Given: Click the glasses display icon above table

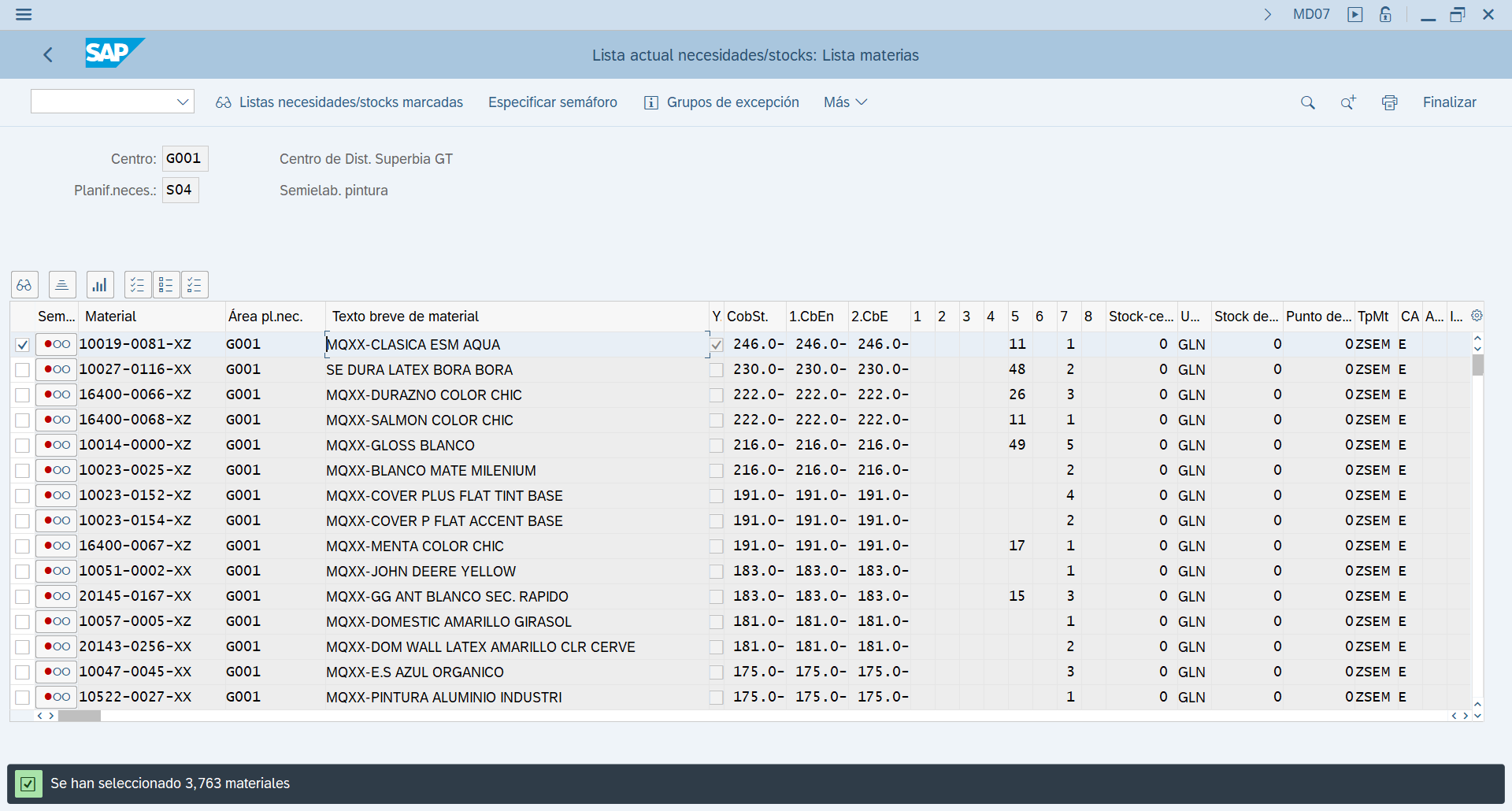Looking at the screenshot, I should click(24, 284).
